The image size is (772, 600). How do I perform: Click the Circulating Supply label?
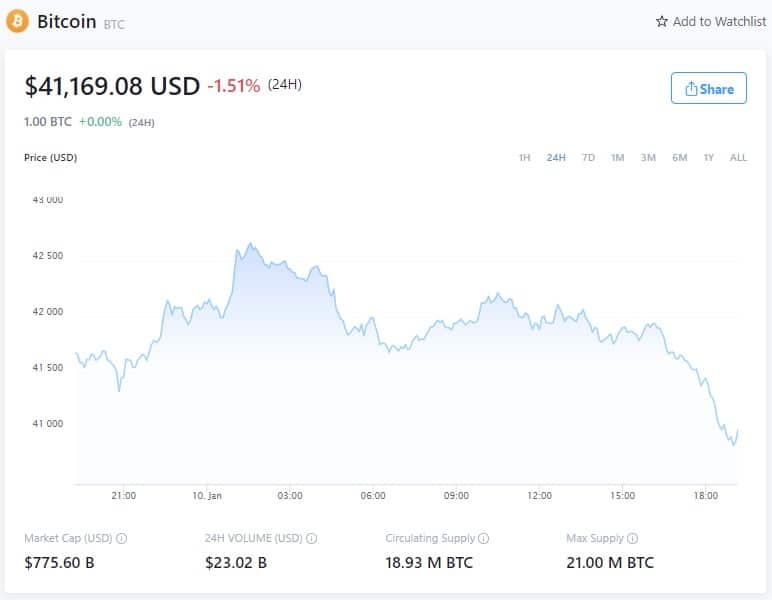(430, 538)
